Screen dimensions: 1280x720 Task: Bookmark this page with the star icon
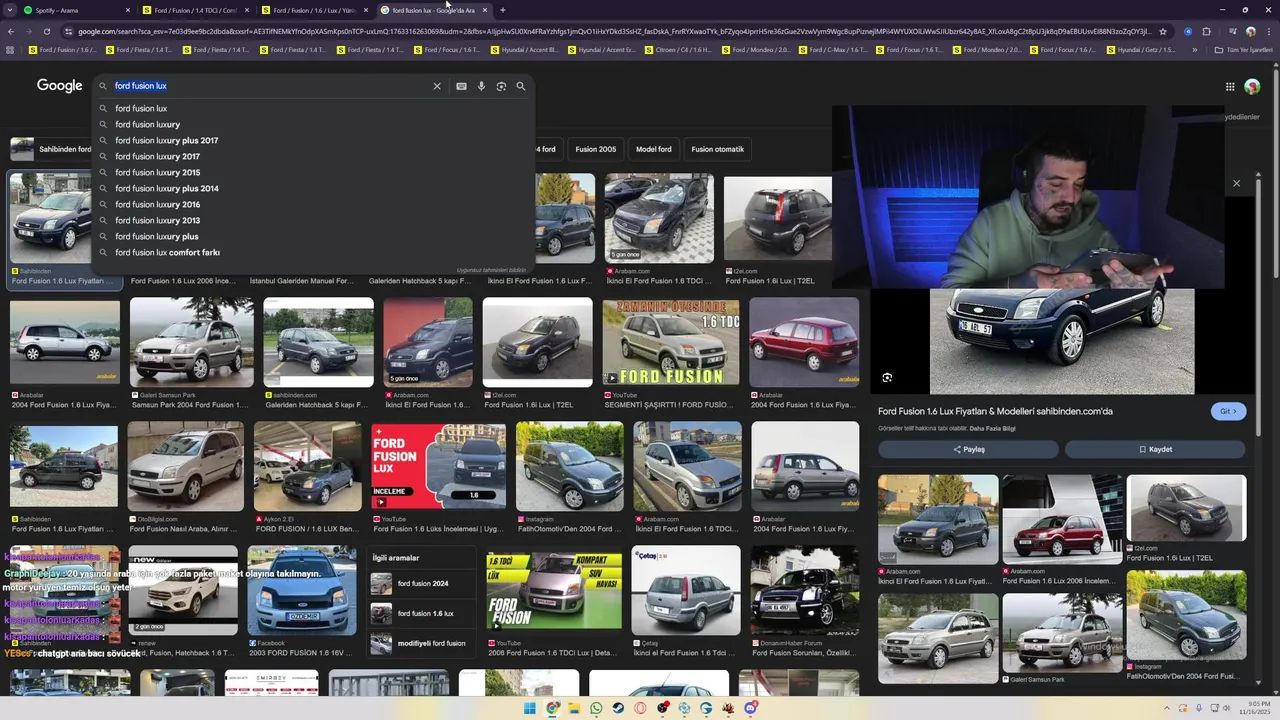1162,31
